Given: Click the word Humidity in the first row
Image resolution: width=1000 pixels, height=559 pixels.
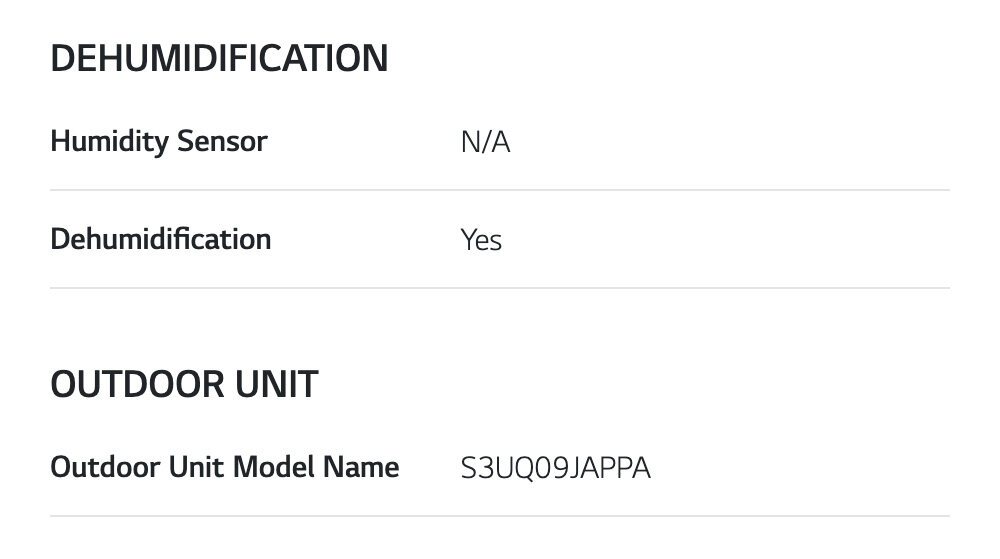Looking at the screenshot, I should coord(109,142).
